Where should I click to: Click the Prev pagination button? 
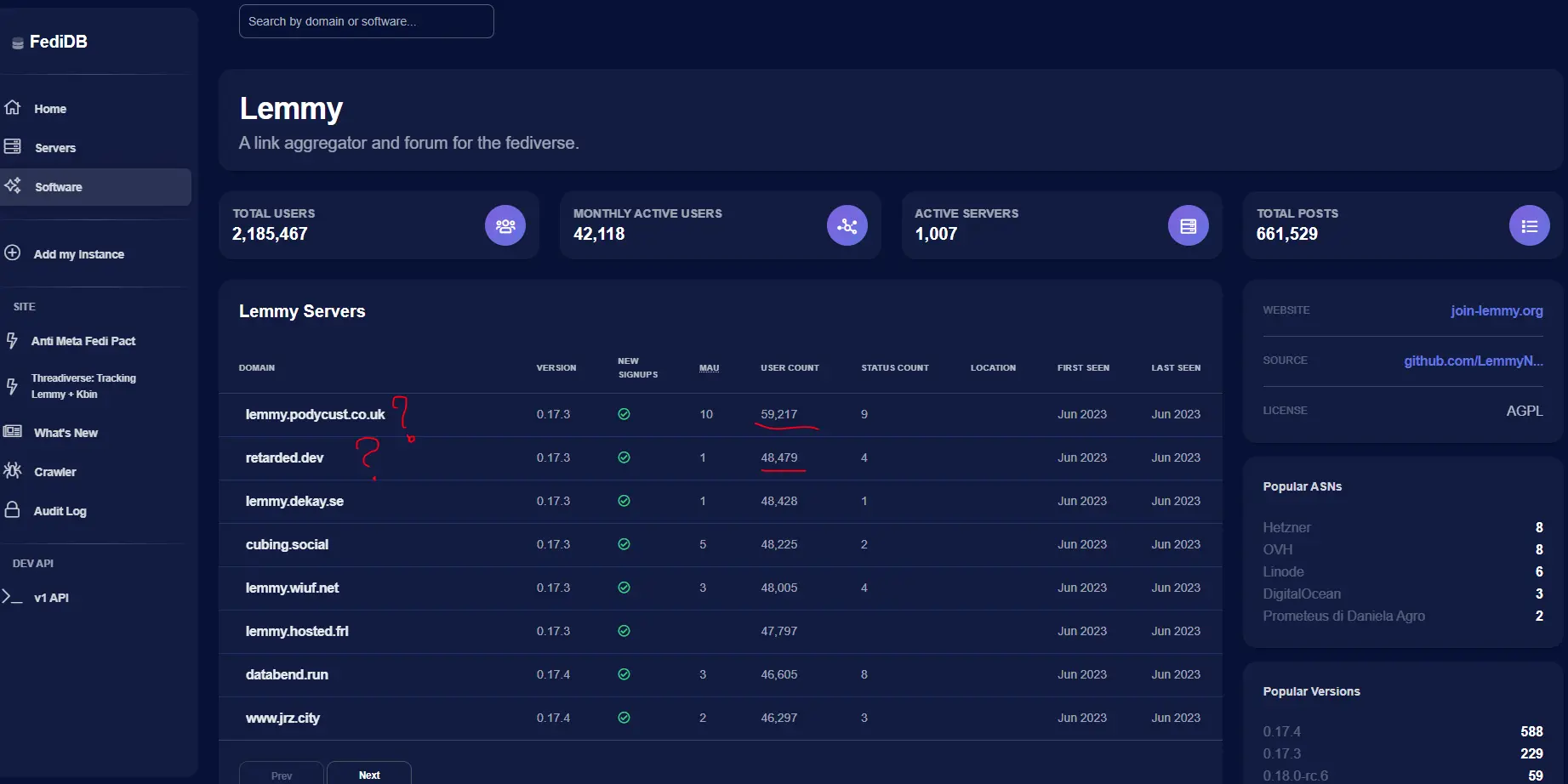pos(282,773)
